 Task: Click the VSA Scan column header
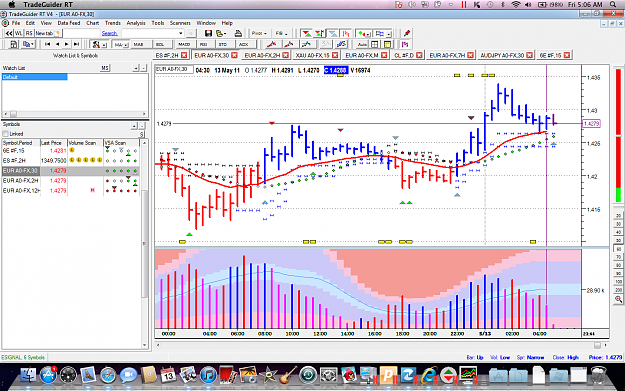pos(121,143)
